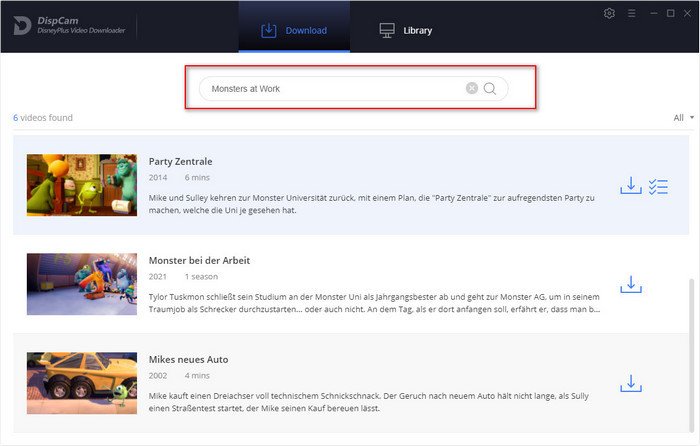Open the Monster bei der Arbeit title
Screen dimensions: 700x446
click(x=199, y=261)
